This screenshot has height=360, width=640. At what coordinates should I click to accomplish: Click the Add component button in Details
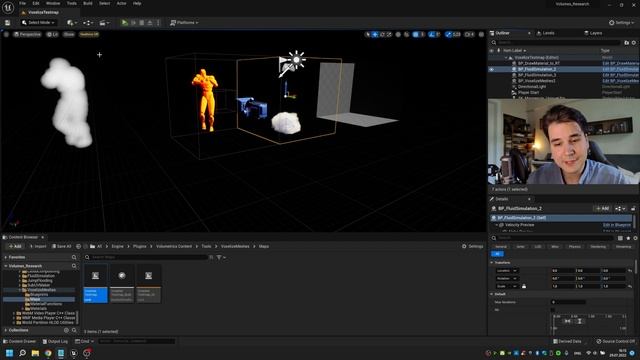coord(602,209)
